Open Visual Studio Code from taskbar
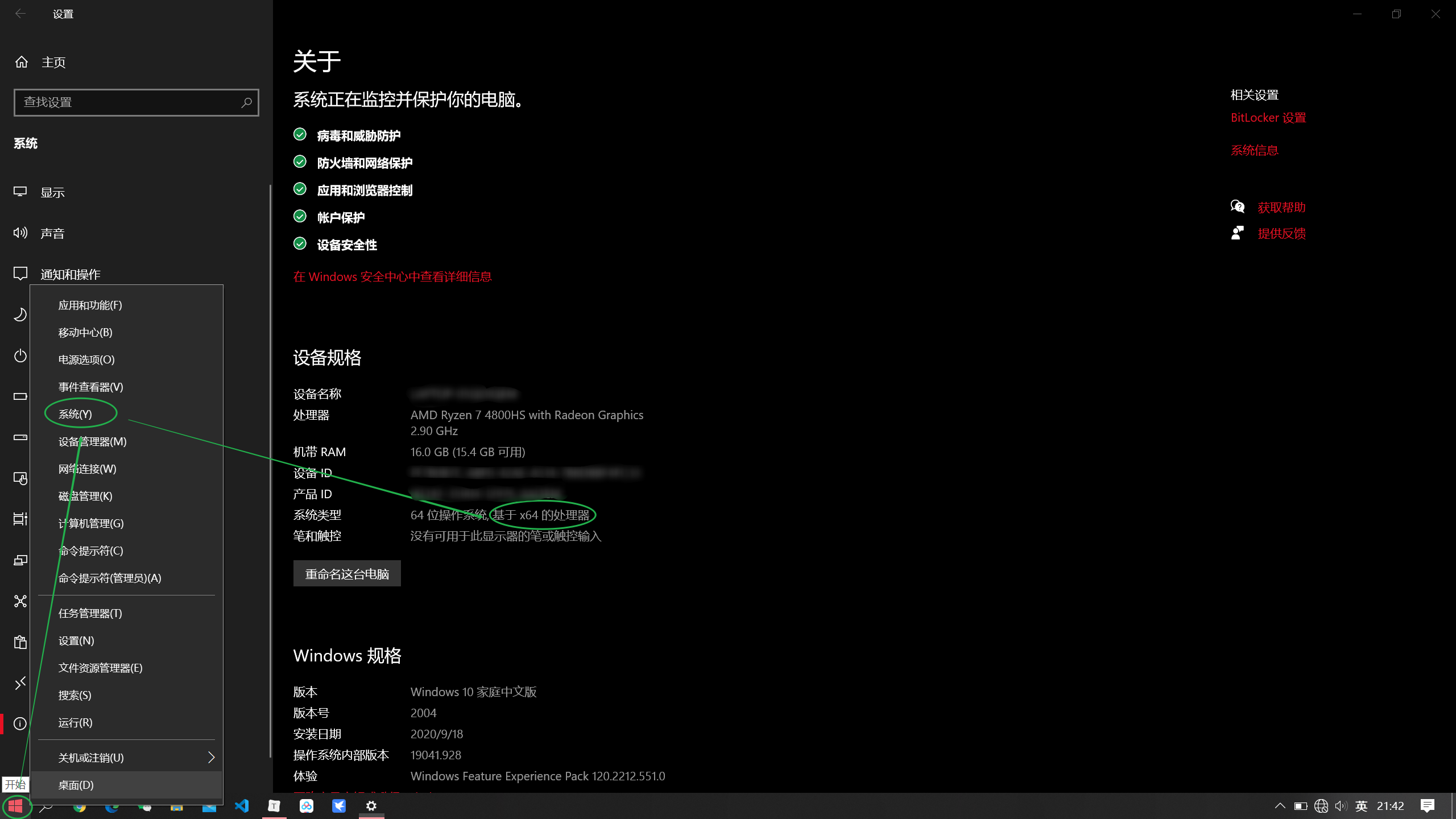 242,806
